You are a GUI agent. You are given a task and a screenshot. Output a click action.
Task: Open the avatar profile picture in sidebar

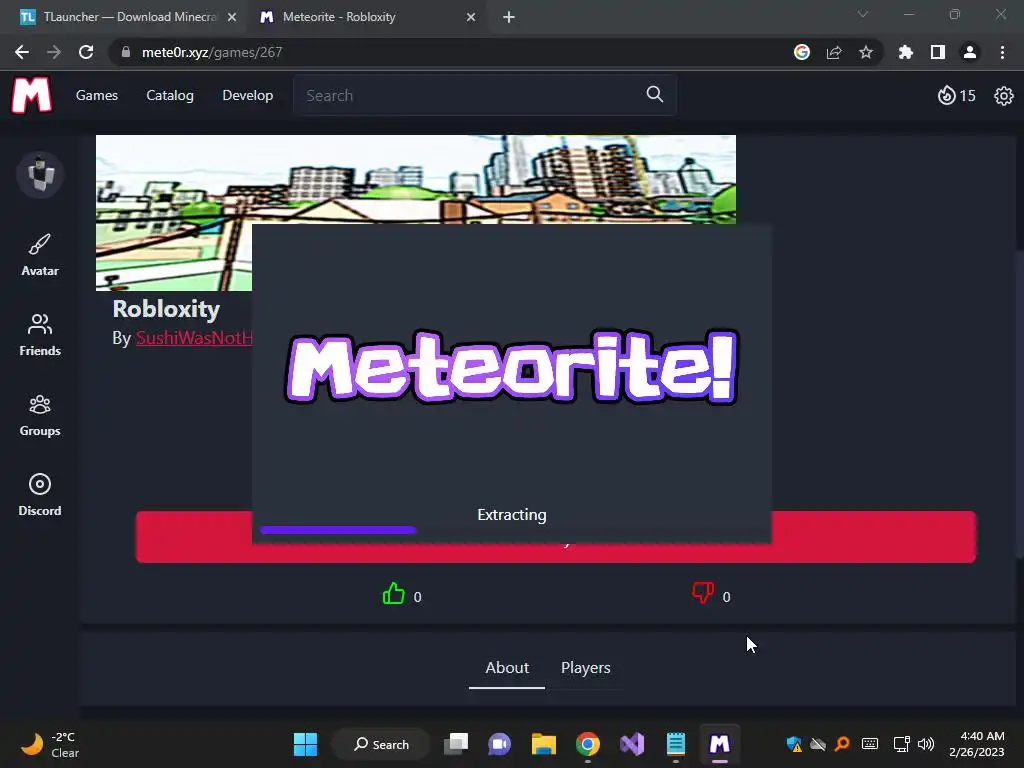click(x=40, y=174)
